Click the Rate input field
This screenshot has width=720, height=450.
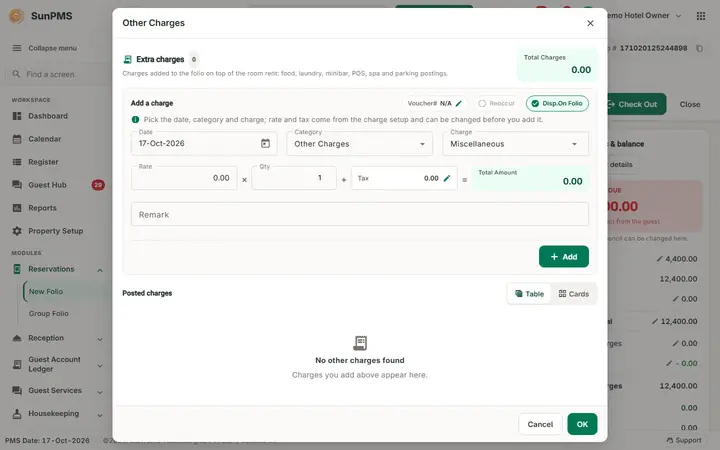coord(184,178)
